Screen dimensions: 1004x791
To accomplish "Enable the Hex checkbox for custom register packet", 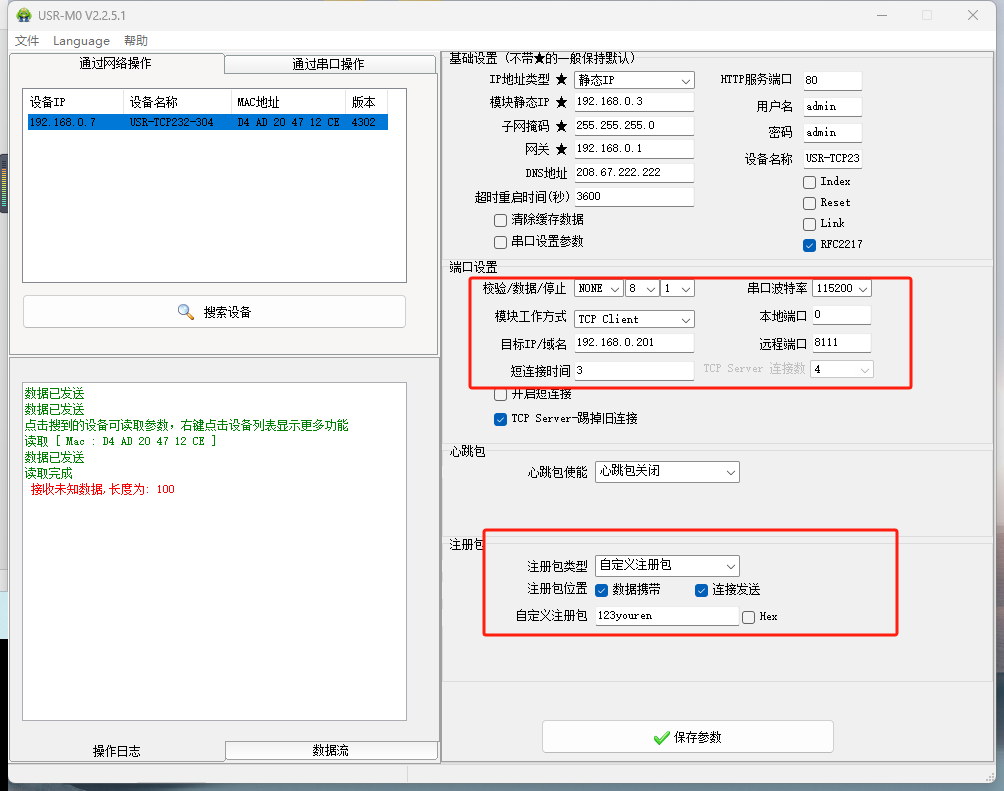I will [749, 617].
